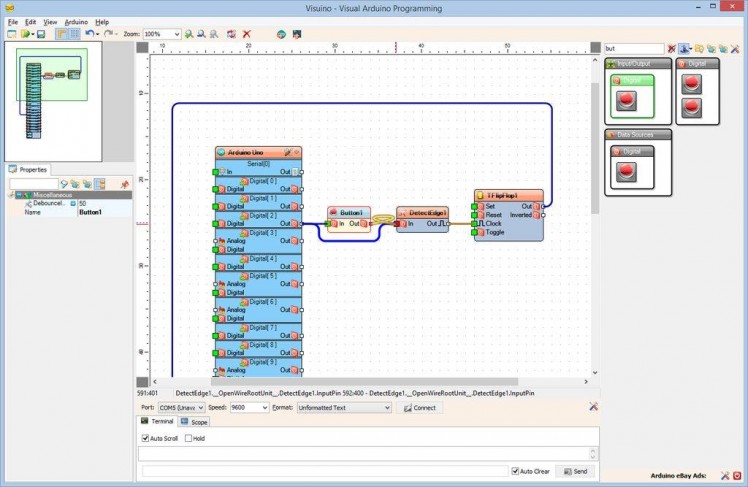Toggle the Auto Clear checkbox
Image resolution: width=748 pixels, height=487 pixels.
tap(515, 471)
